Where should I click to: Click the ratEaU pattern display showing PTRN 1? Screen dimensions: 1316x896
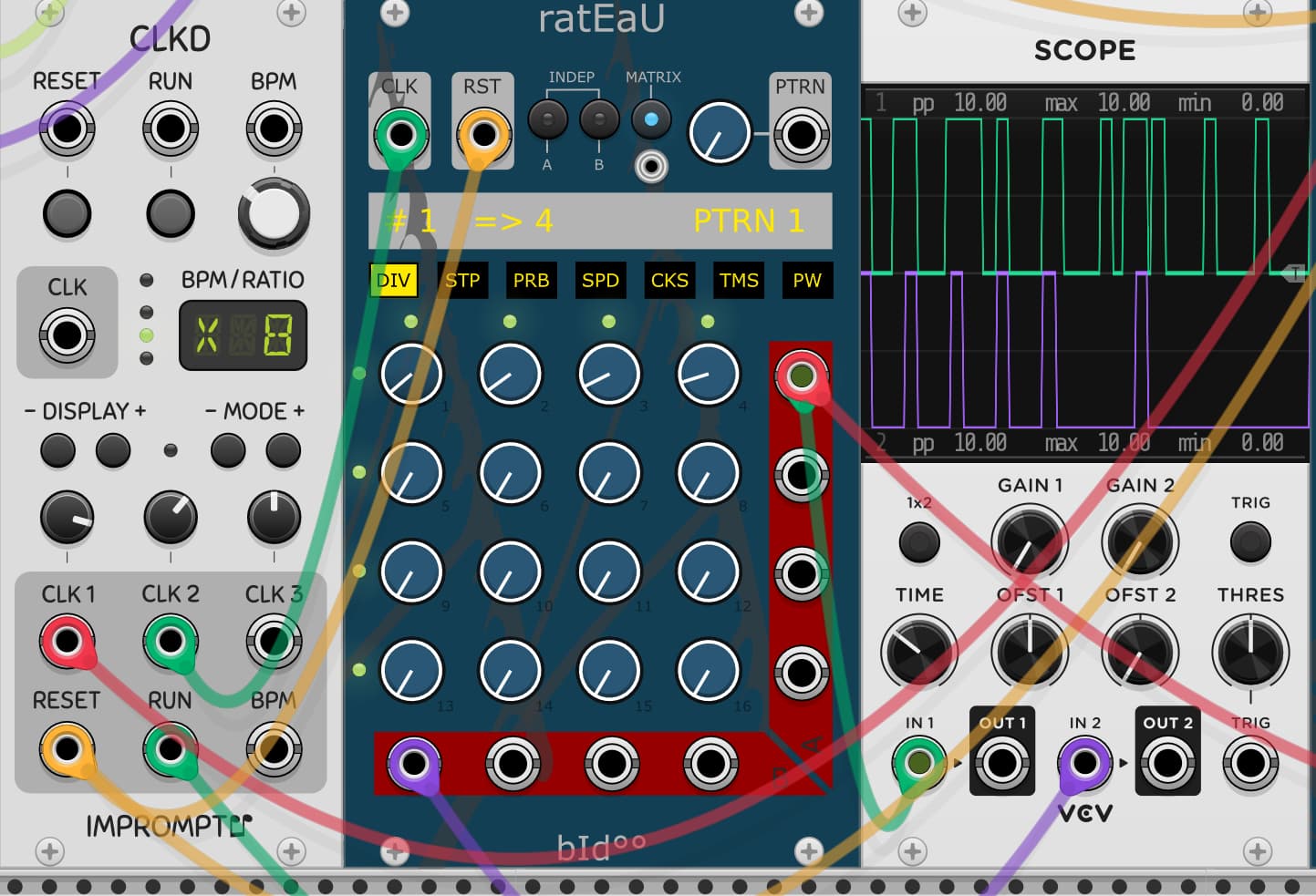click(x=600, y=221)
